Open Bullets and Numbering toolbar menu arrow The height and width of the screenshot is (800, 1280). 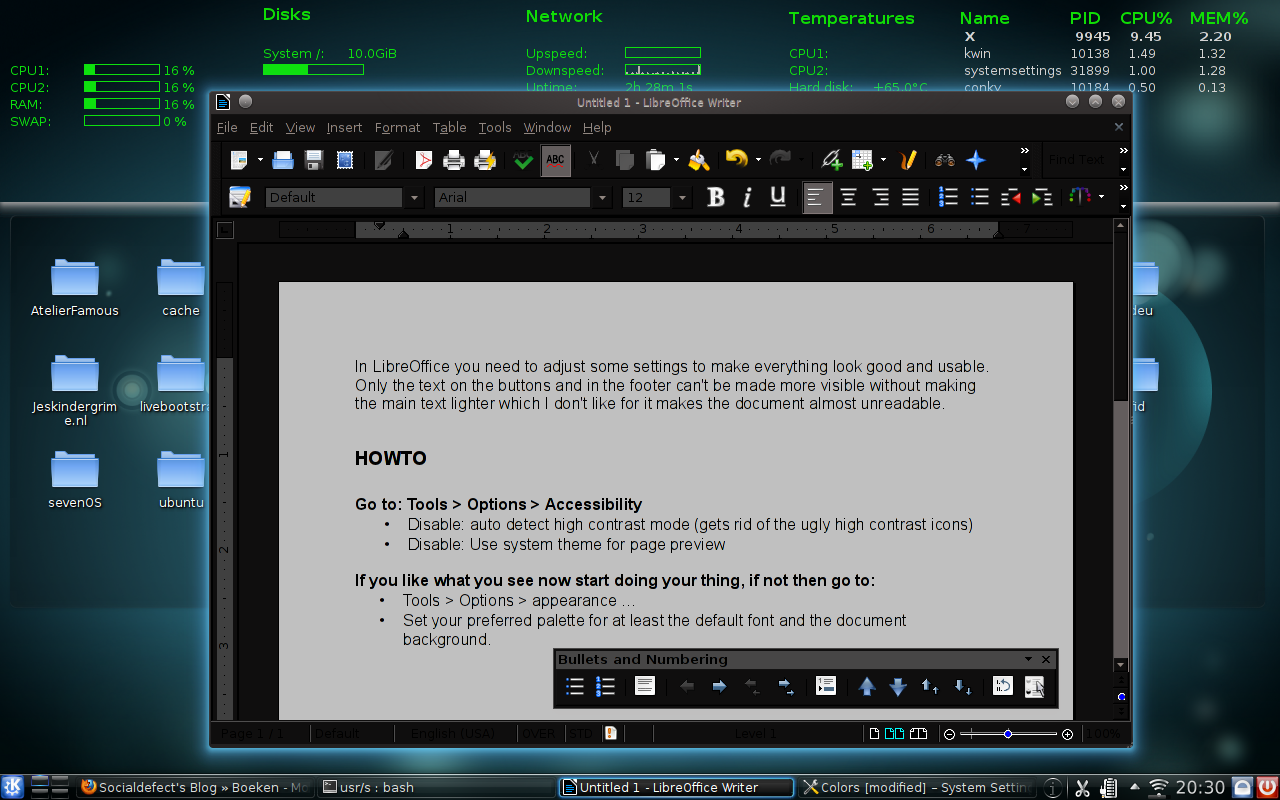(x=1028, y=660)
